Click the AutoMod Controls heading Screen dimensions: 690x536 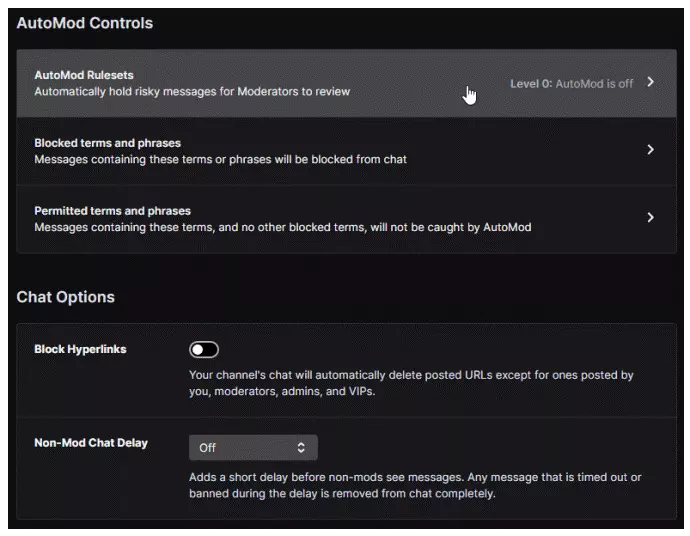(85, 23)
